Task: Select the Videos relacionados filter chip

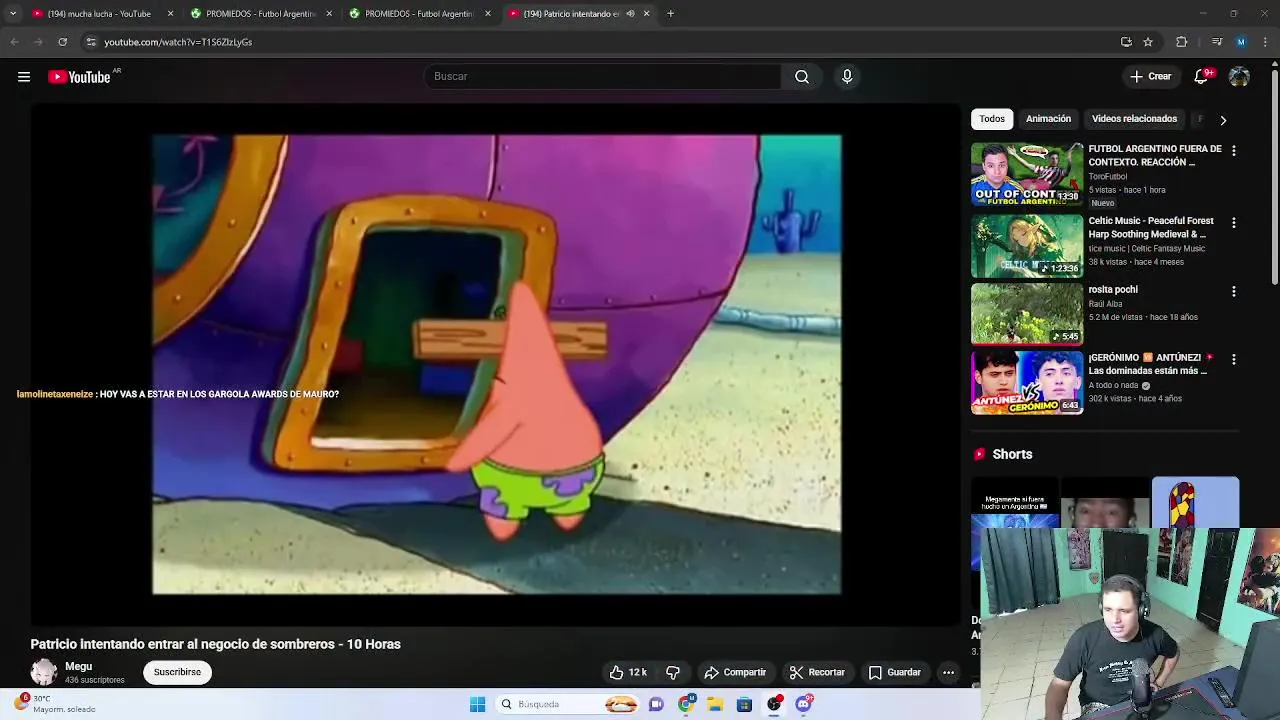Action: pyautogui.click(x=1134, y=119)
